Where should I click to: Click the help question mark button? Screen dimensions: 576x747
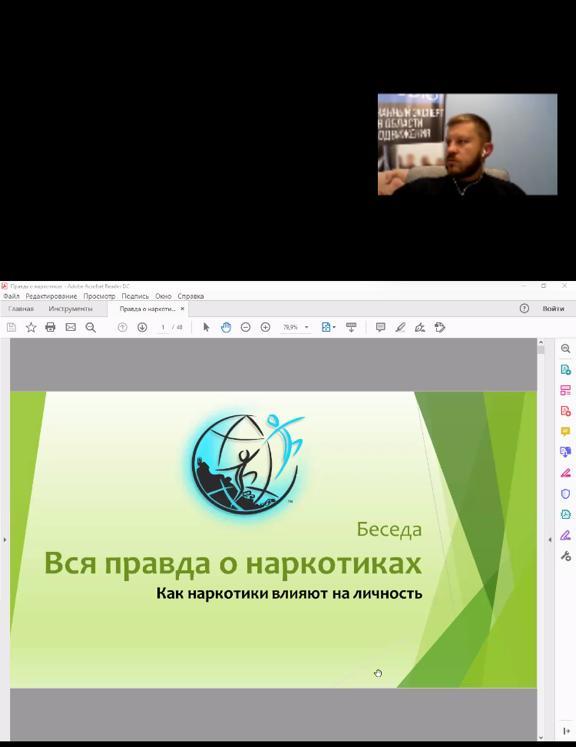click(x=524, y=308)
